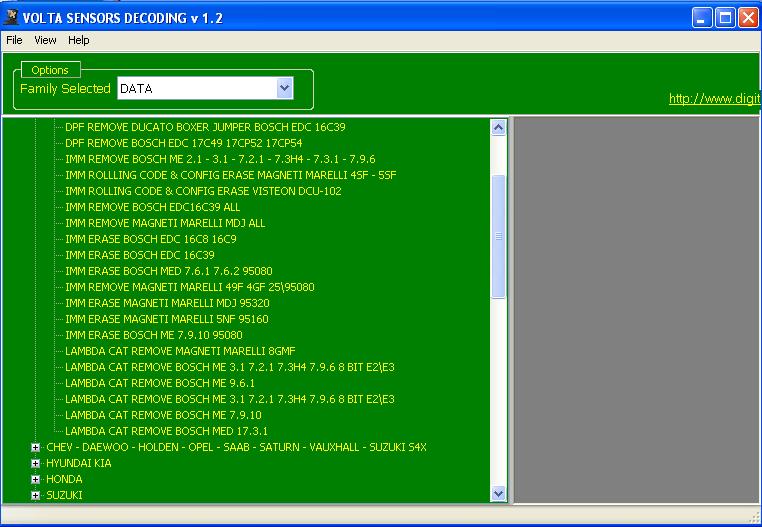
Task: Expand the HONDA tree node
Action: pyautogui.click(x=35, y=479)
